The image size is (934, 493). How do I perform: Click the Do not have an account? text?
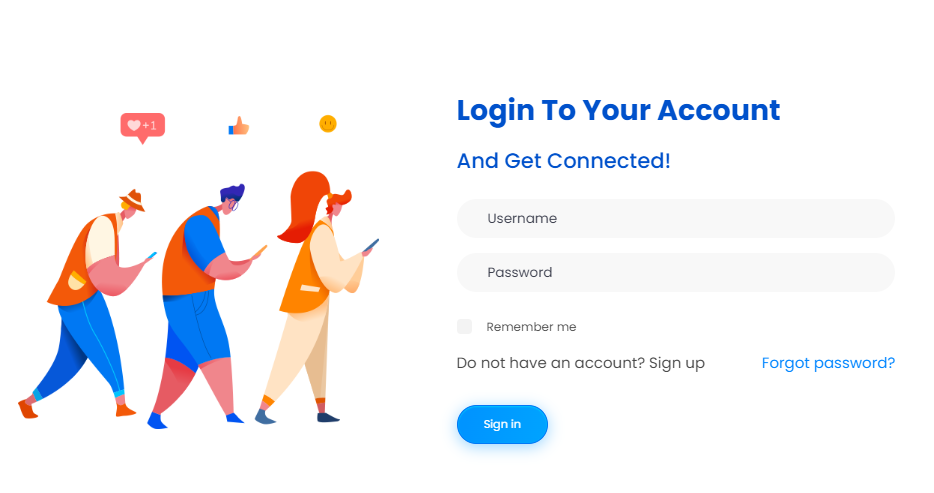pyautogui.click(x=551, y=363)
